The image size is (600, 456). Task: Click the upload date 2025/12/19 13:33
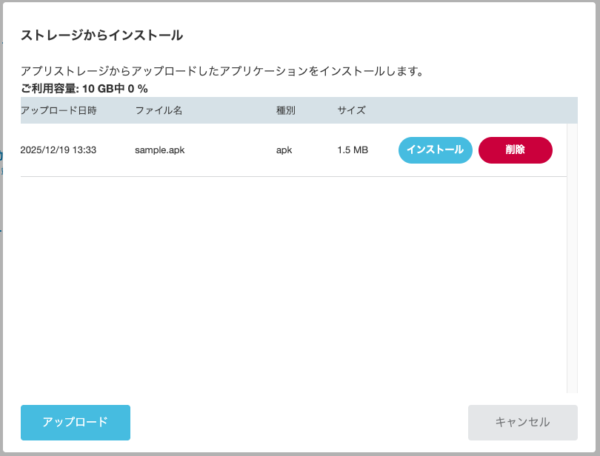[x=59, y=150]
